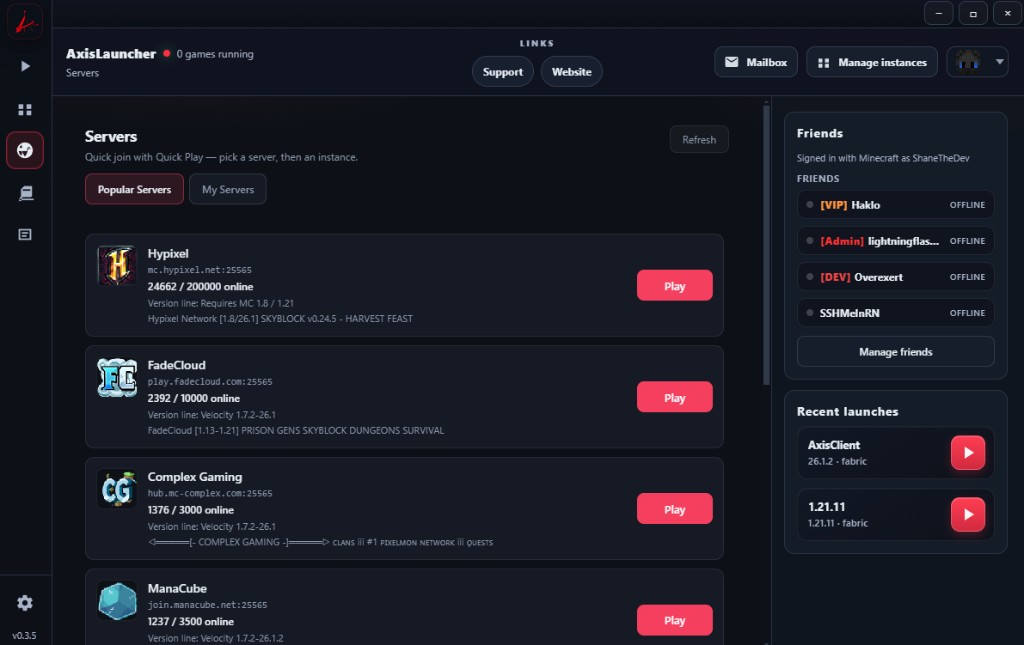Maximize the launcher window
Viewport: 1024px width, 645px height.
click(973, 13)
